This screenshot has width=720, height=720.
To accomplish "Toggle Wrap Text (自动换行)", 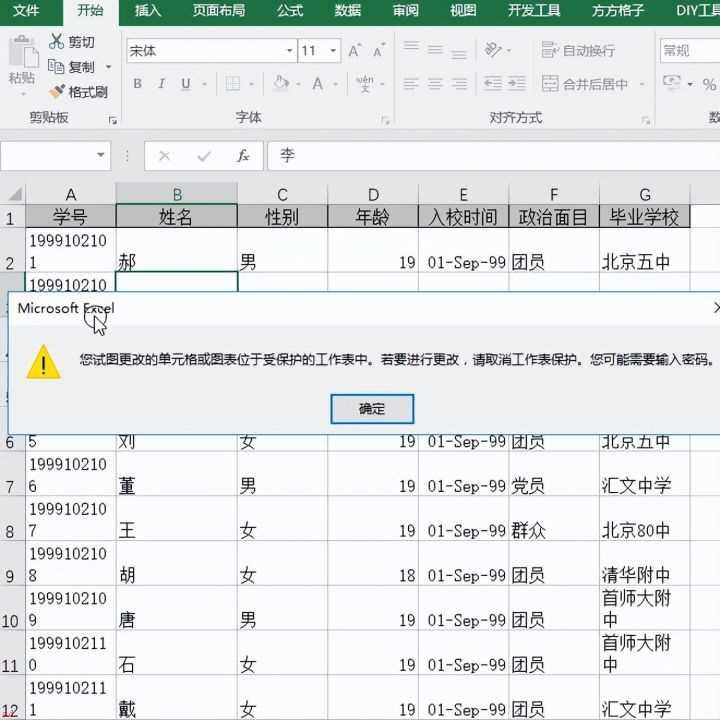I will (578, 50).
